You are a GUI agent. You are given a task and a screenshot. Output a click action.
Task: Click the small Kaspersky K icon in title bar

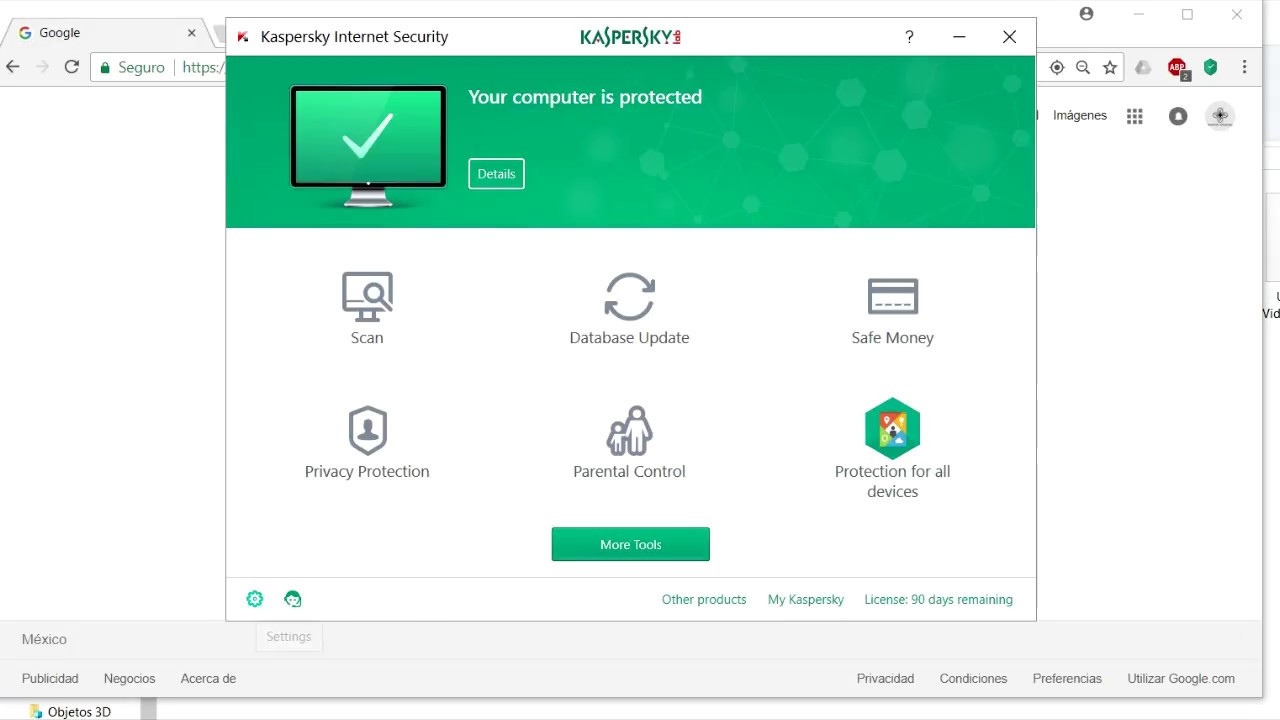click(x=243, y=37)
